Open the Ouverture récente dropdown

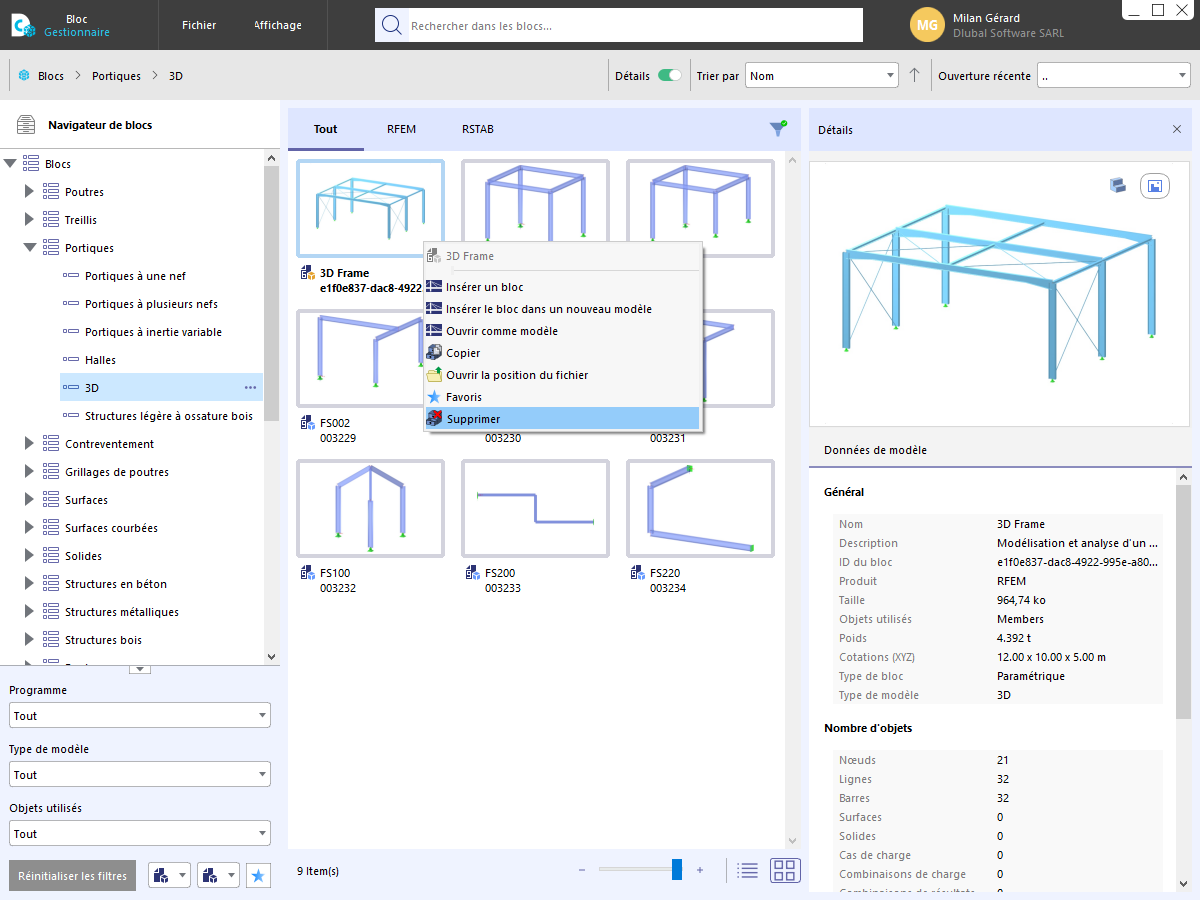(1113, 76)
